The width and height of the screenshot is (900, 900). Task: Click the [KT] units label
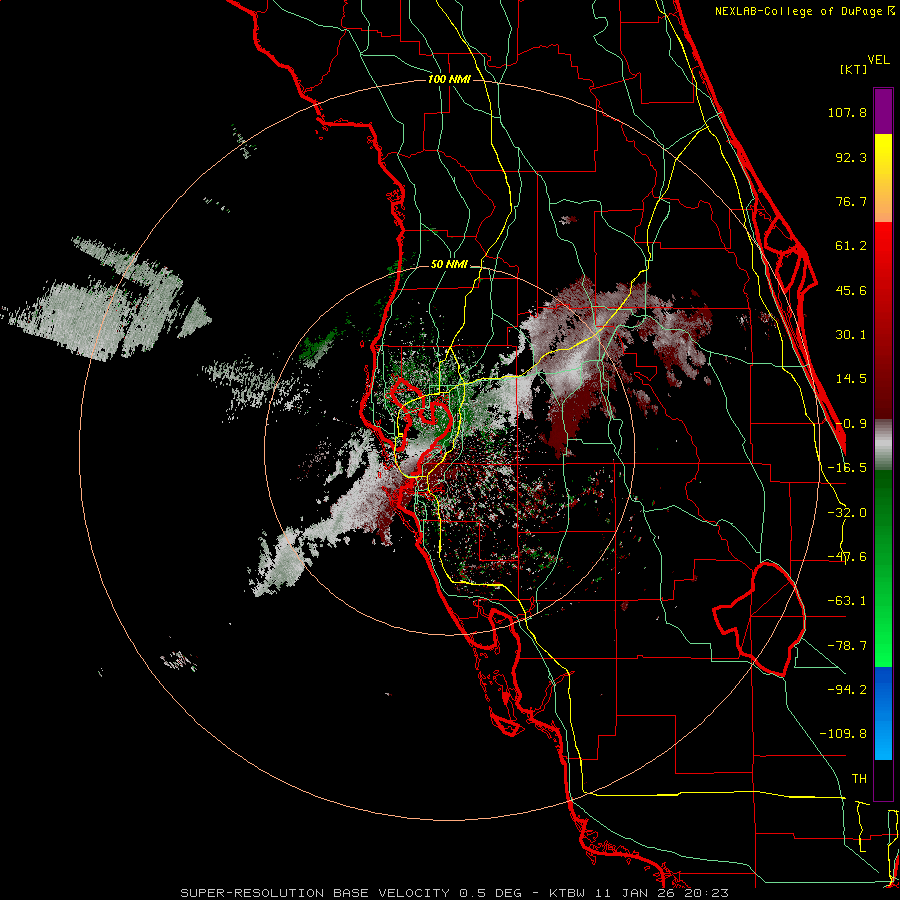pos(853,69)
